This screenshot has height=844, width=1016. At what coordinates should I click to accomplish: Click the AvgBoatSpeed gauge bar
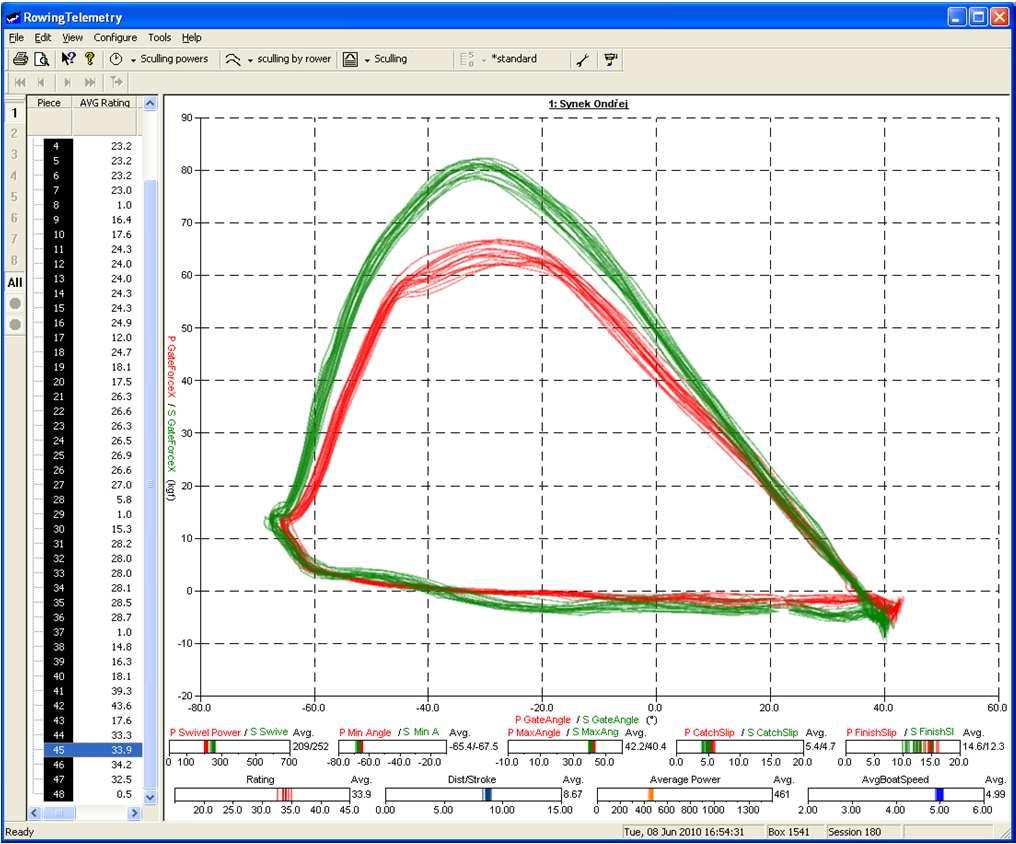[895, 794]
